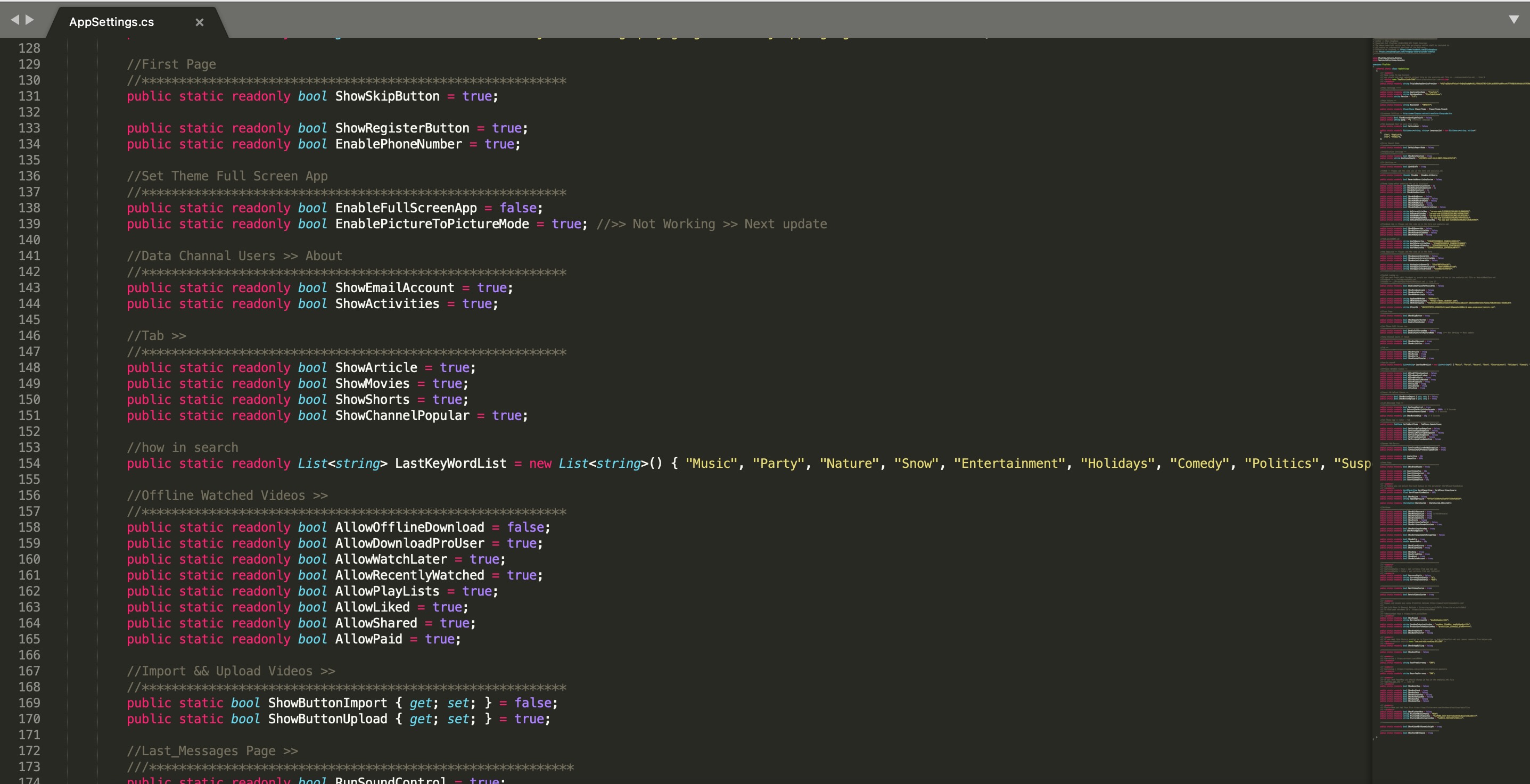
Task: Click line number 154 in the gutter
Action: click(29, 463)
